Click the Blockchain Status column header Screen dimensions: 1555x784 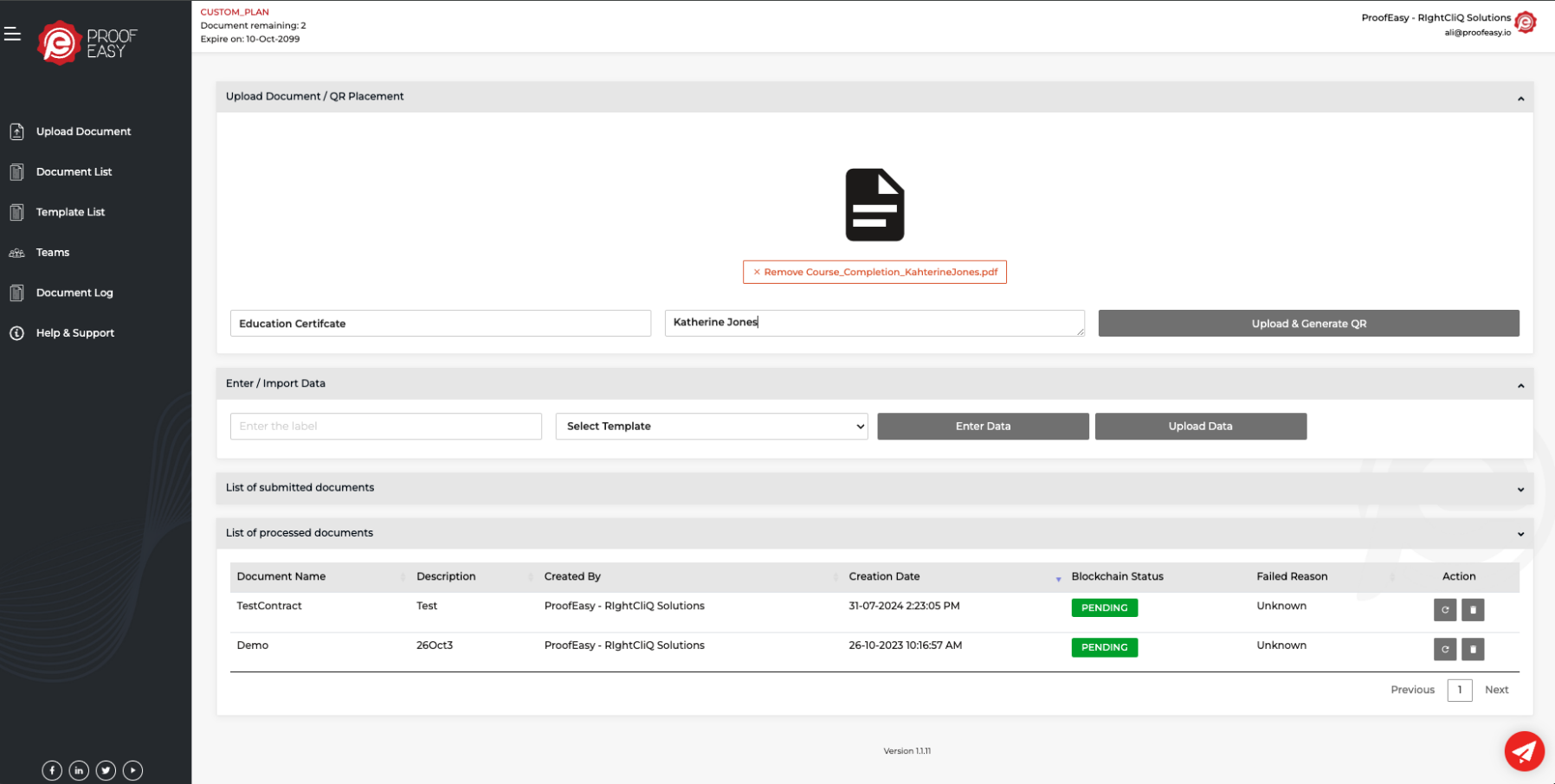point(1117,576)
